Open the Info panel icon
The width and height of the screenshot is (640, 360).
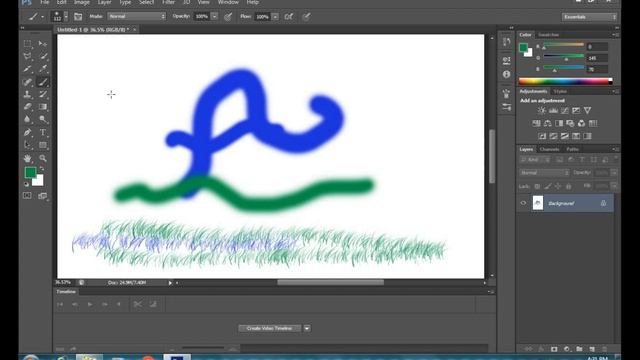coord(507,74)
